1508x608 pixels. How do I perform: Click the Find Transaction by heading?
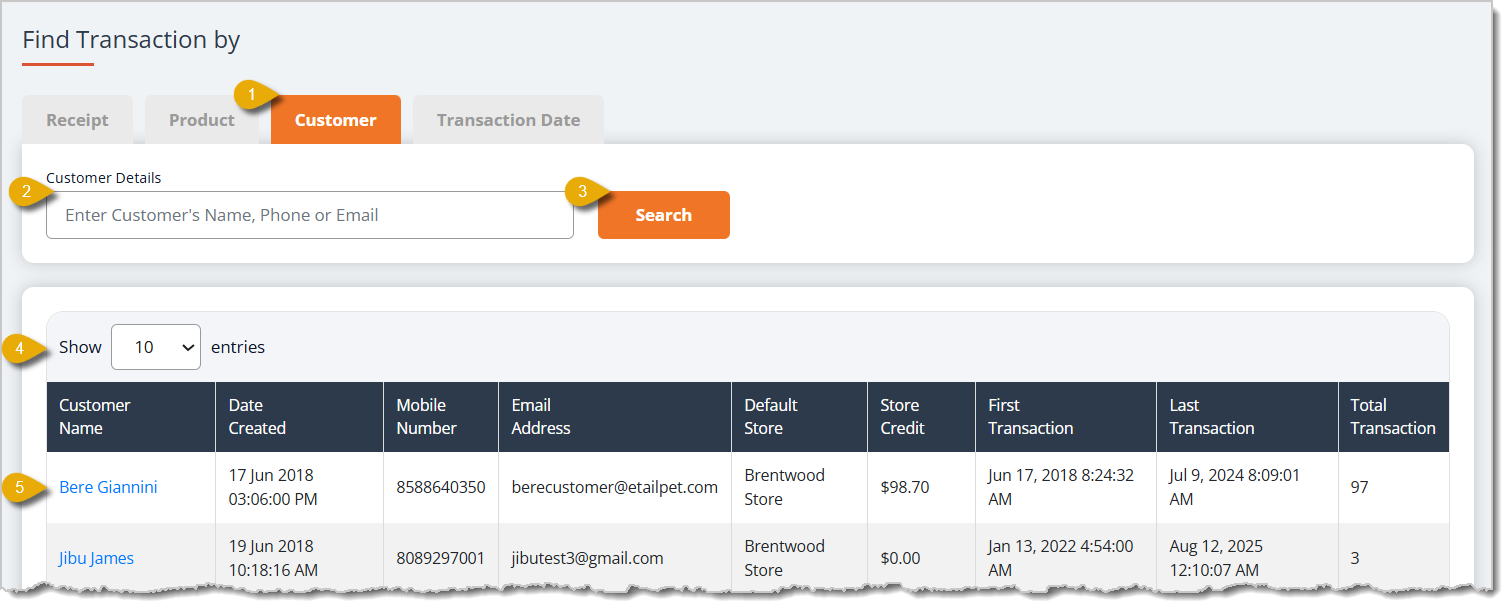(x=131, y=40)
